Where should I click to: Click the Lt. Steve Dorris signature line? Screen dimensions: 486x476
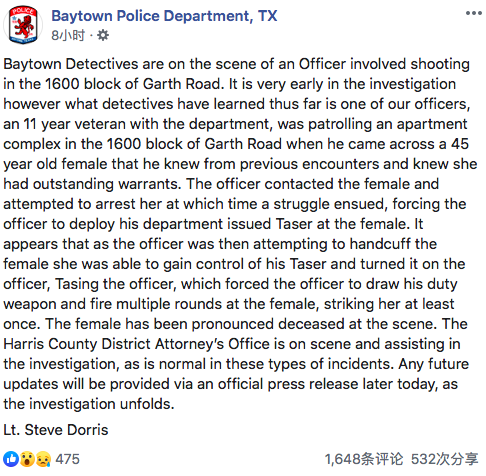tap(56, 430)
